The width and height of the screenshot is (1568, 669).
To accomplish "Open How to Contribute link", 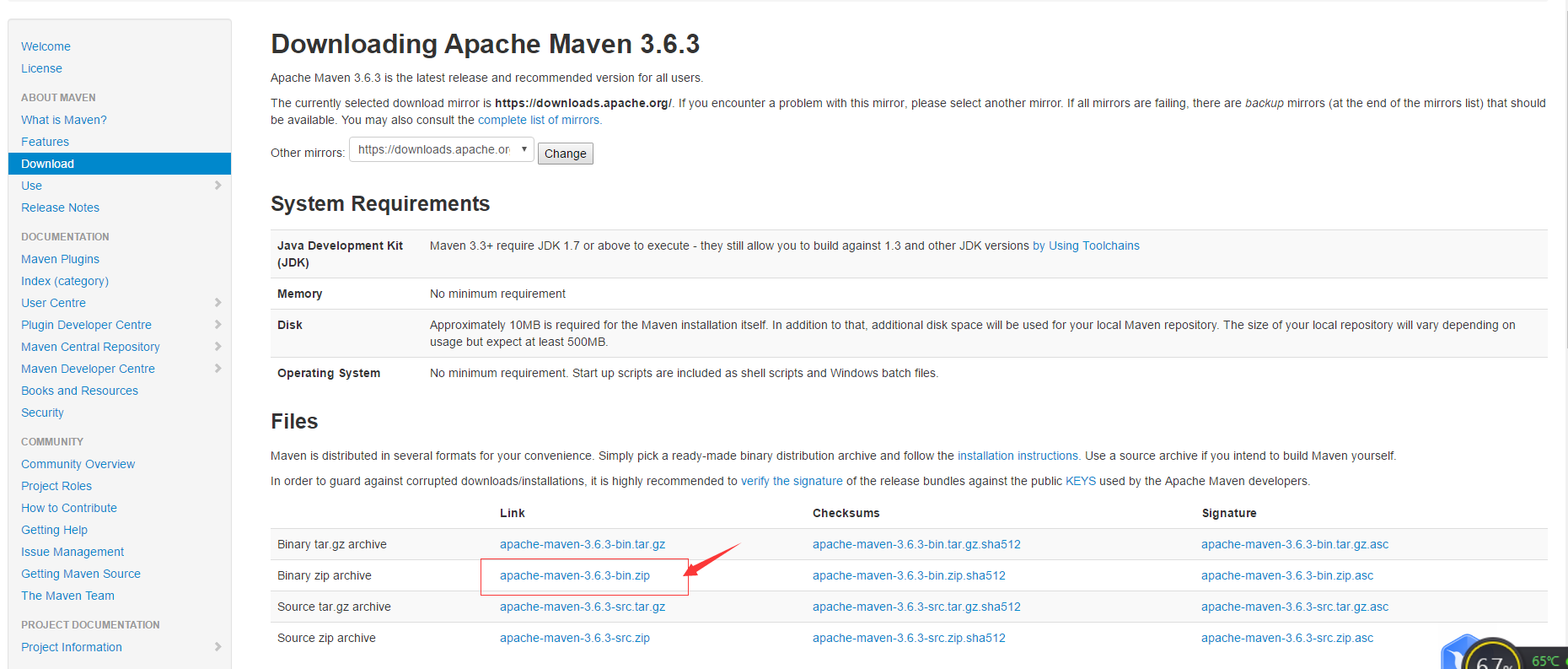I will click(69, 508).
